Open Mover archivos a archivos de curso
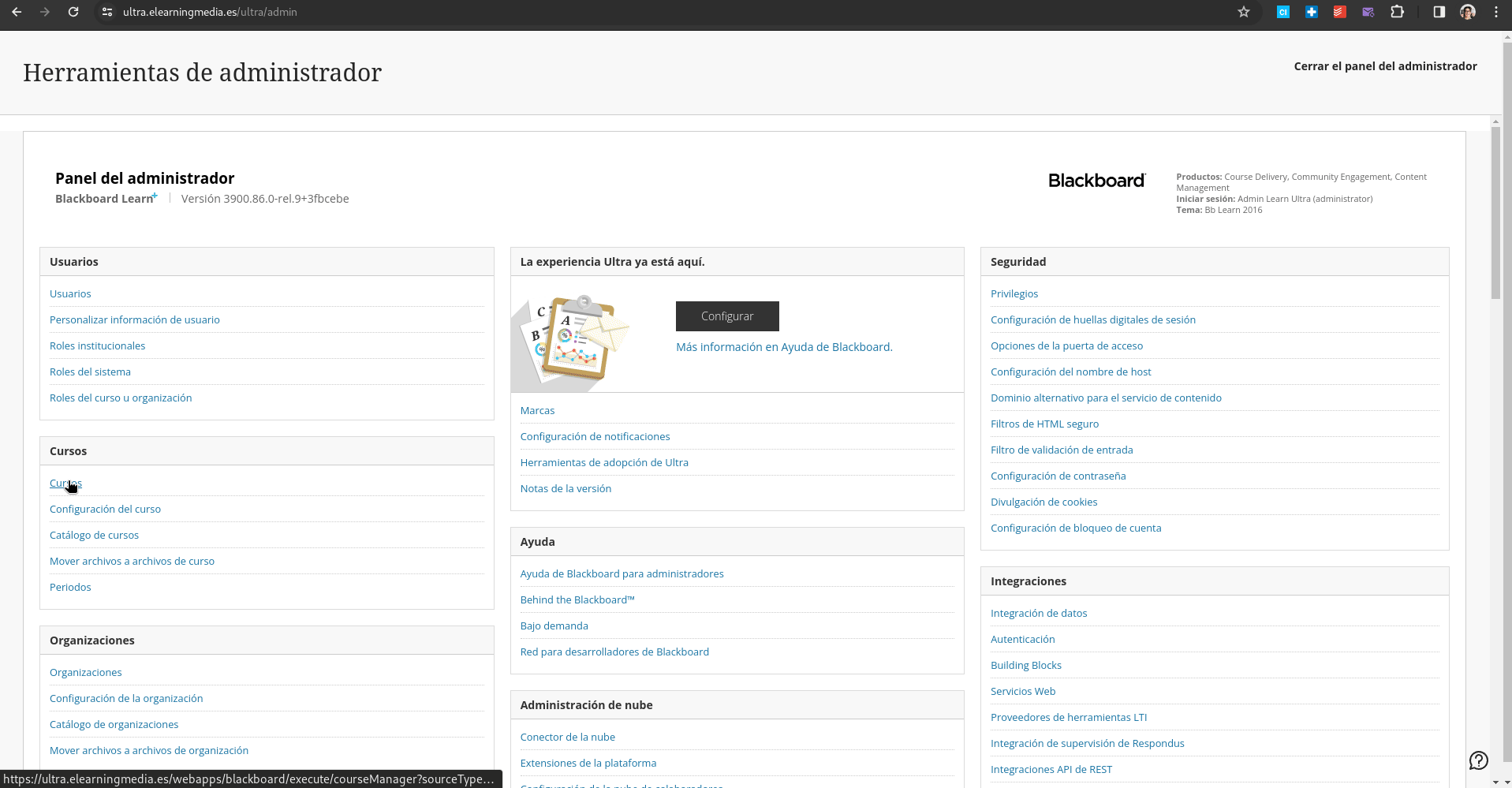 [x=132, y=561]
